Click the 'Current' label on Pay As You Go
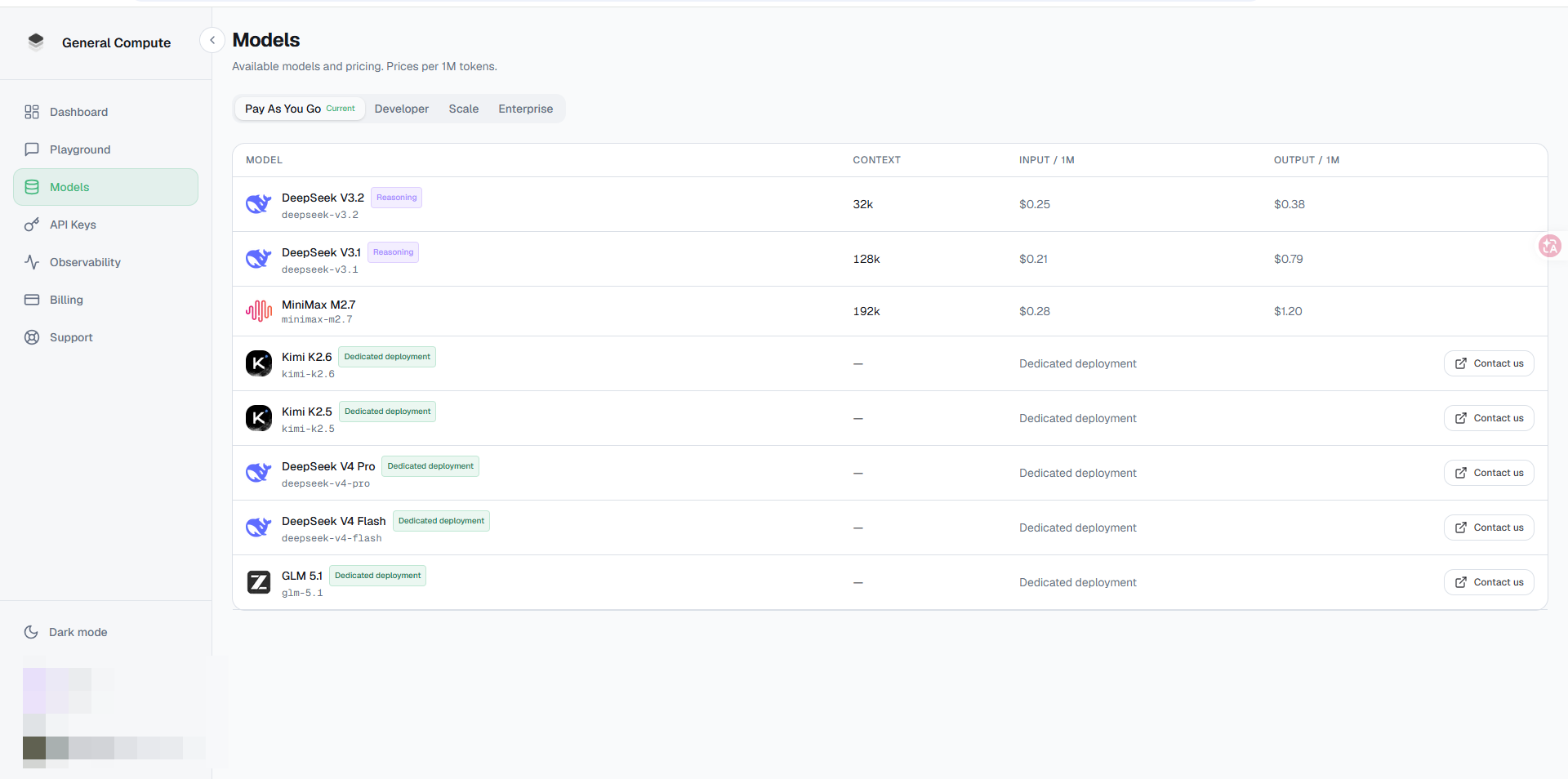1568x779 pixels. pos(341,109)
